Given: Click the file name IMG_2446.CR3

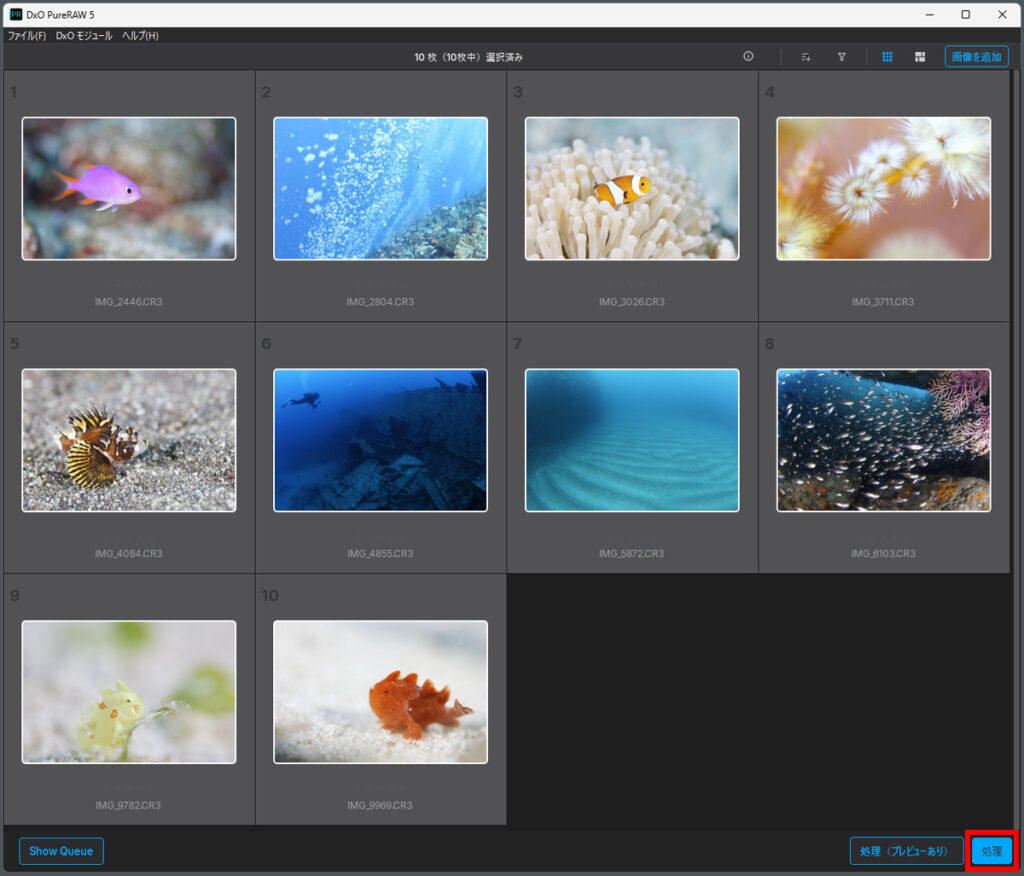Looking at the screenshot, I should pos(129,302).
